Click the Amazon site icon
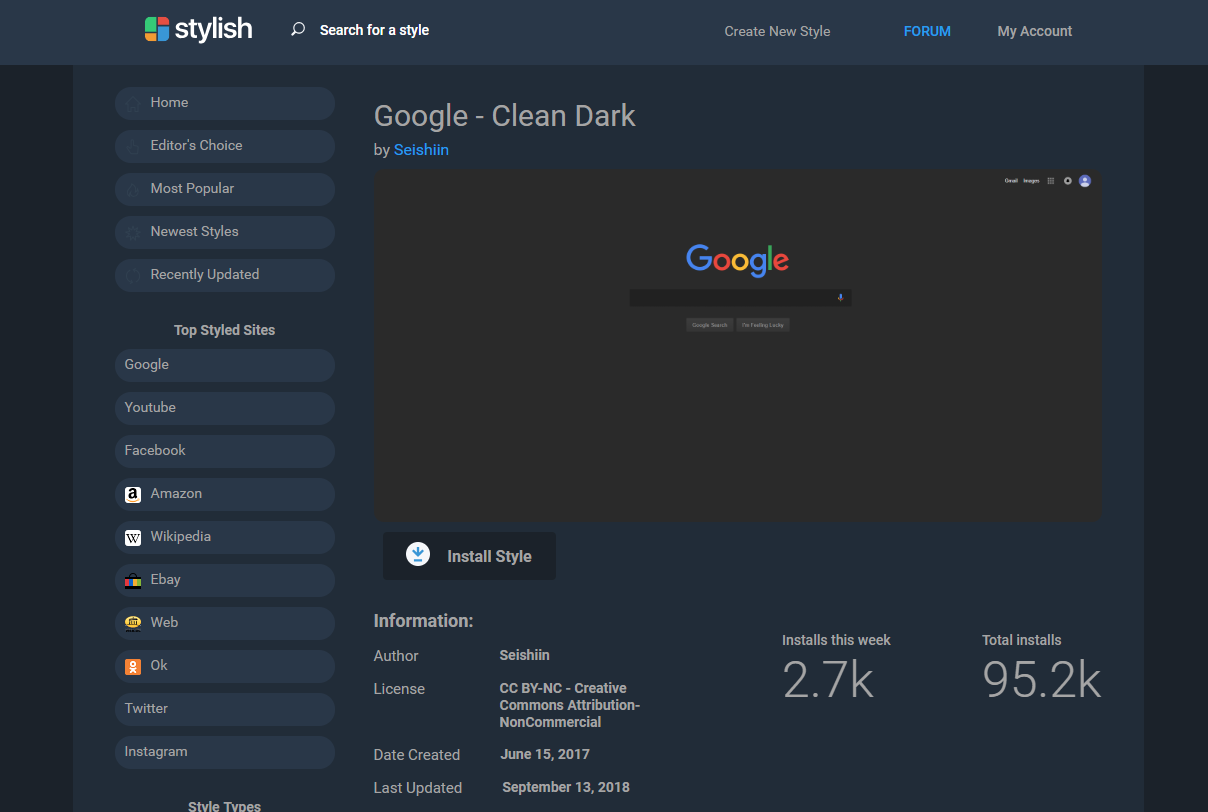Image resolution: width=1208 pixels, height=812 pixels. point(133,494)
